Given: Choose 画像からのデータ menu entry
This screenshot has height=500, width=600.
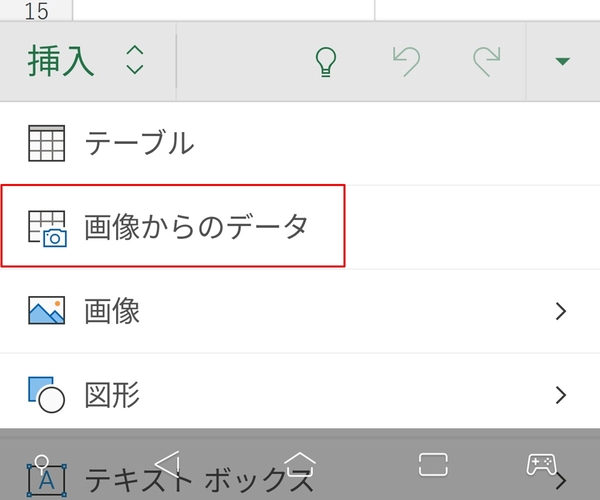Looking at the screenshot, I should pyautogui.click(x=196, y=227).
